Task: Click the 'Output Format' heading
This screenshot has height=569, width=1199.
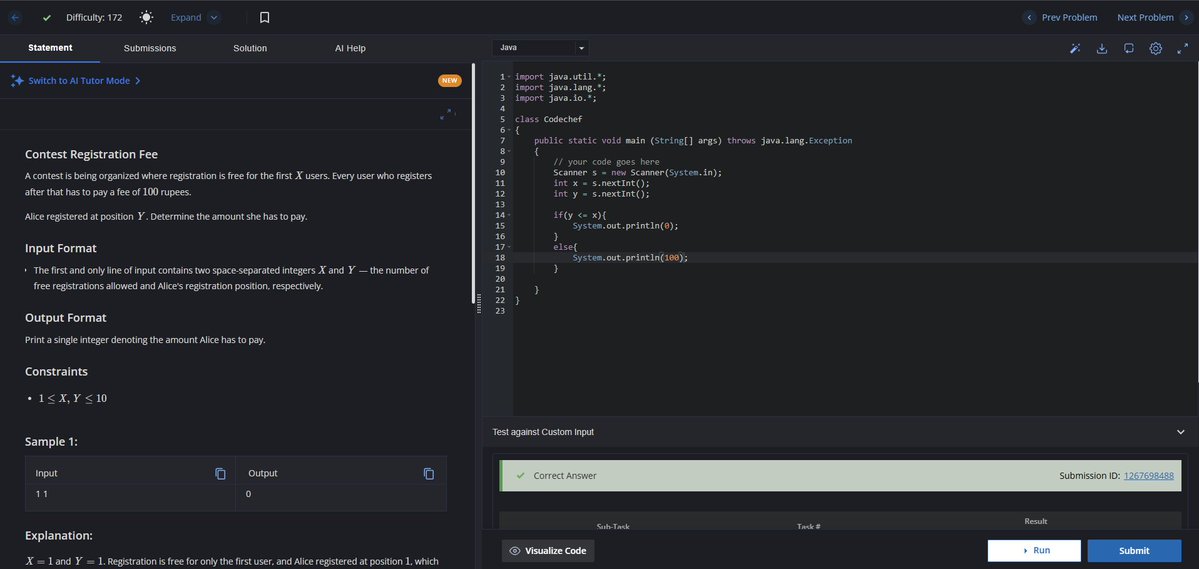Action: click(x=66, y=317)
